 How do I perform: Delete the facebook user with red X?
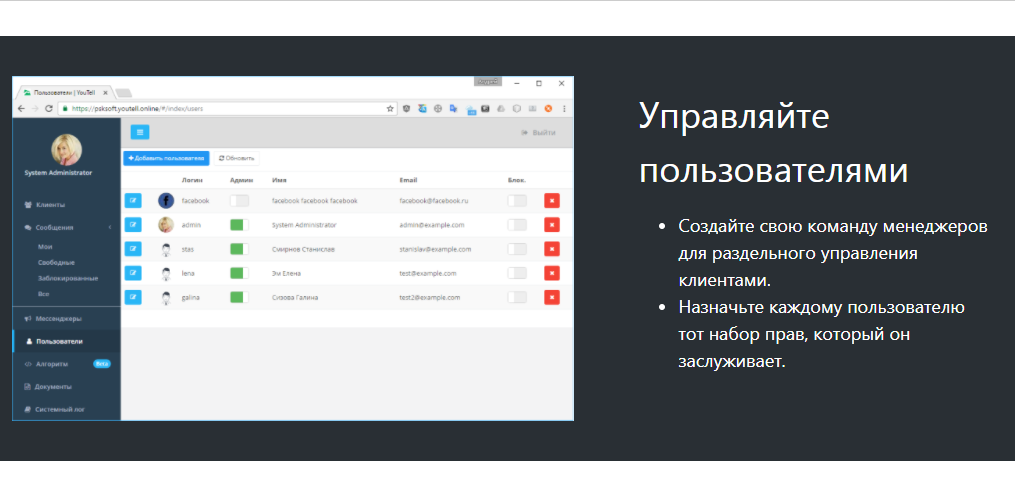pos(552,201)
